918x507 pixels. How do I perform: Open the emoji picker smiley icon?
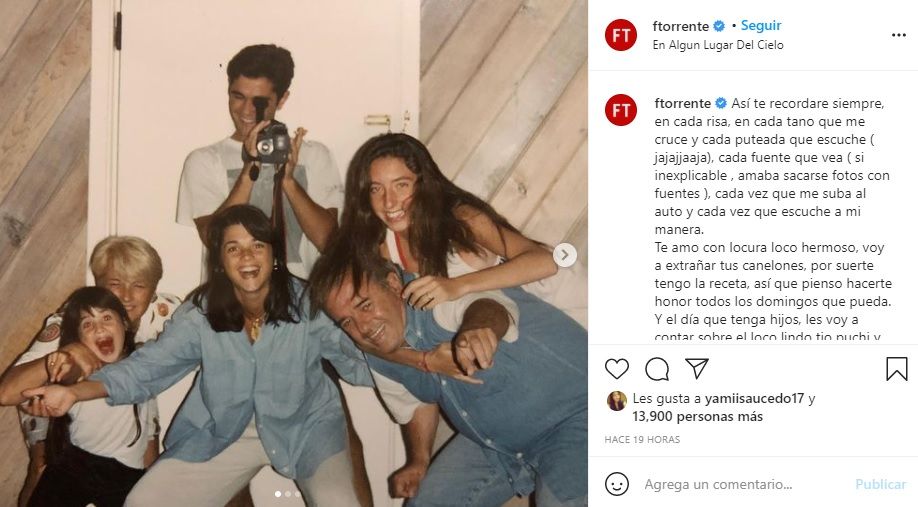point(616,484)
